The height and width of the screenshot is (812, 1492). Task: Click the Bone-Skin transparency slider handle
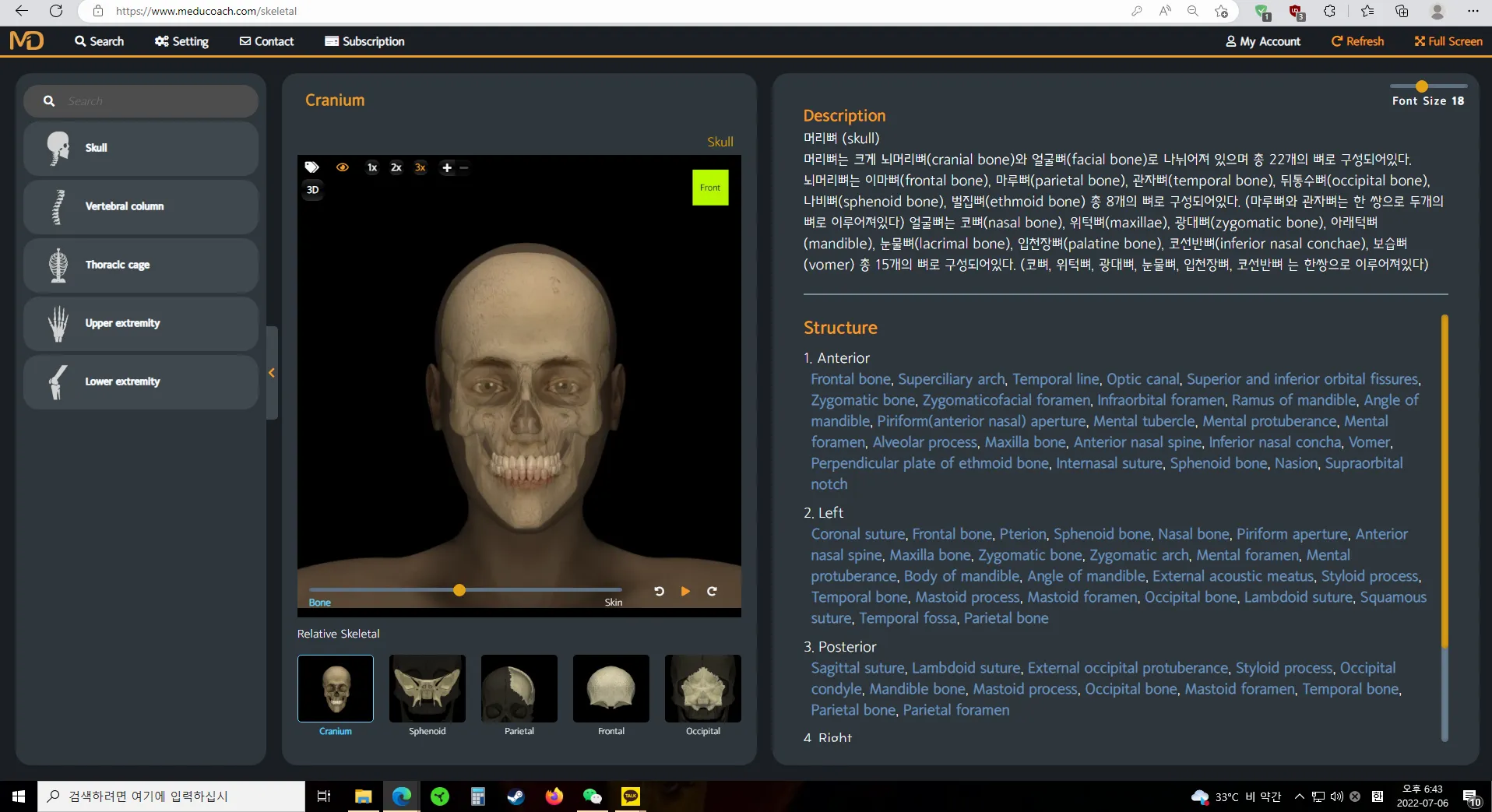(459, 590)
